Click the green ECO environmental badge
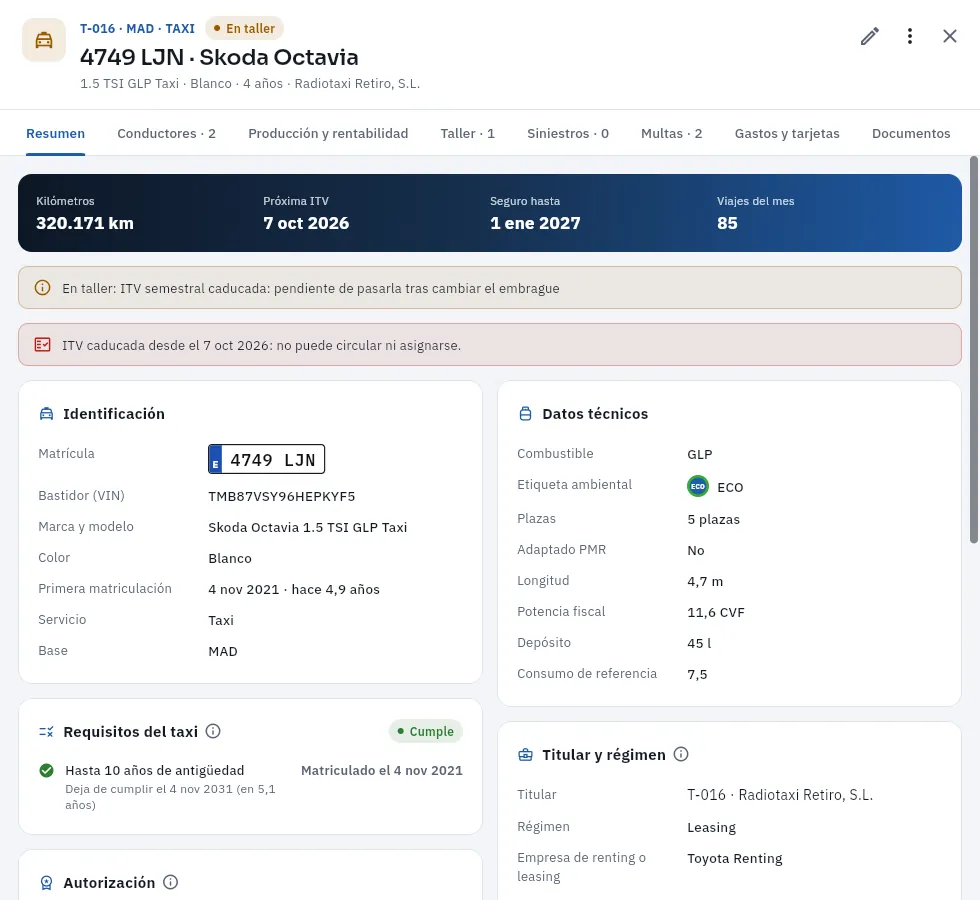Image resolution: width=980 pixels, height=900 pixels. [698, 486]
